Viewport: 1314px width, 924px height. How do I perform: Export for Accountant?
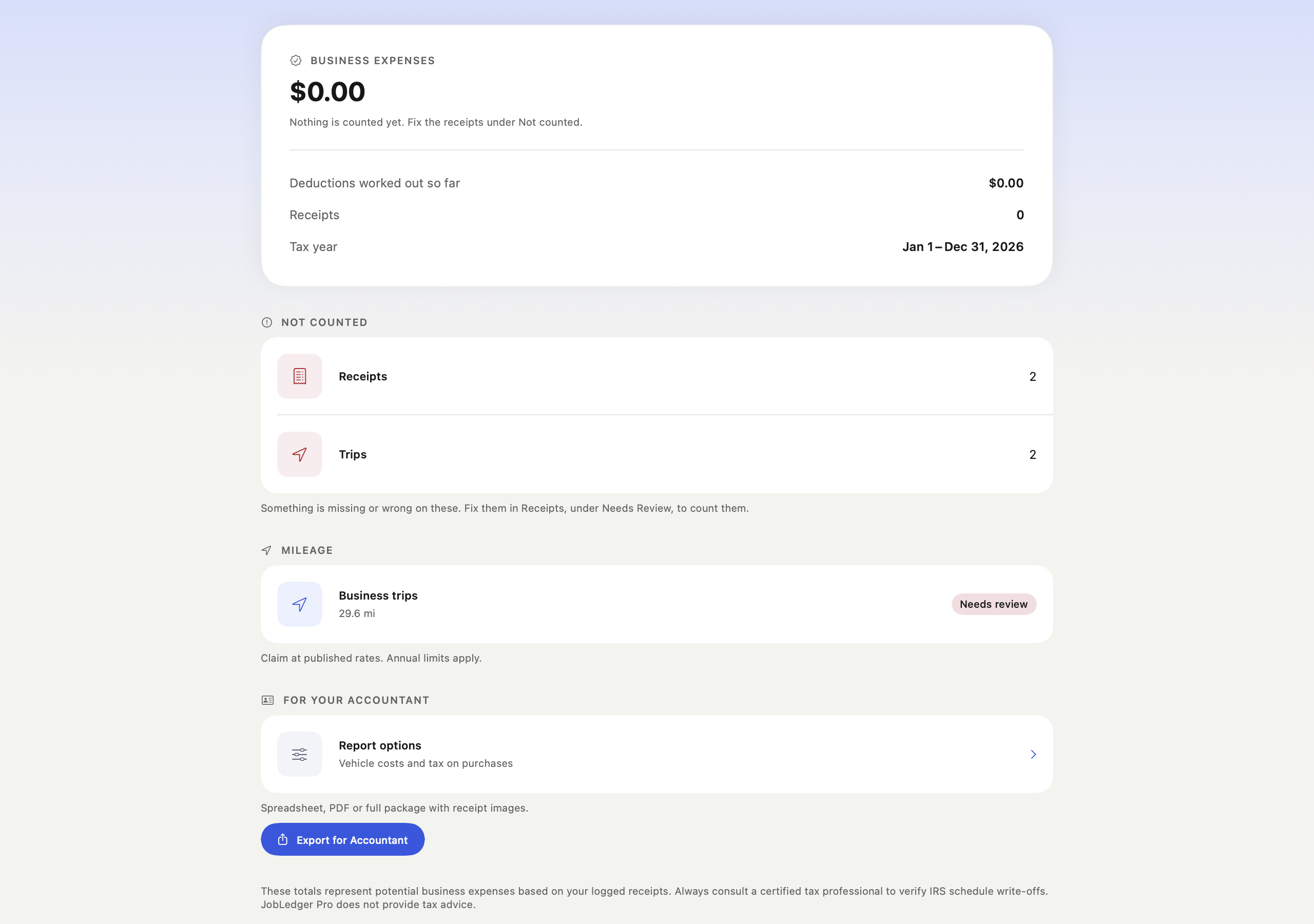pos(342,839)
